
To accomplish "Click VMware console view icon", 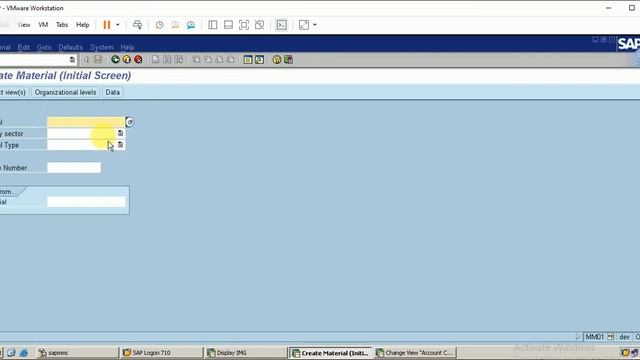I will point(282,25).
